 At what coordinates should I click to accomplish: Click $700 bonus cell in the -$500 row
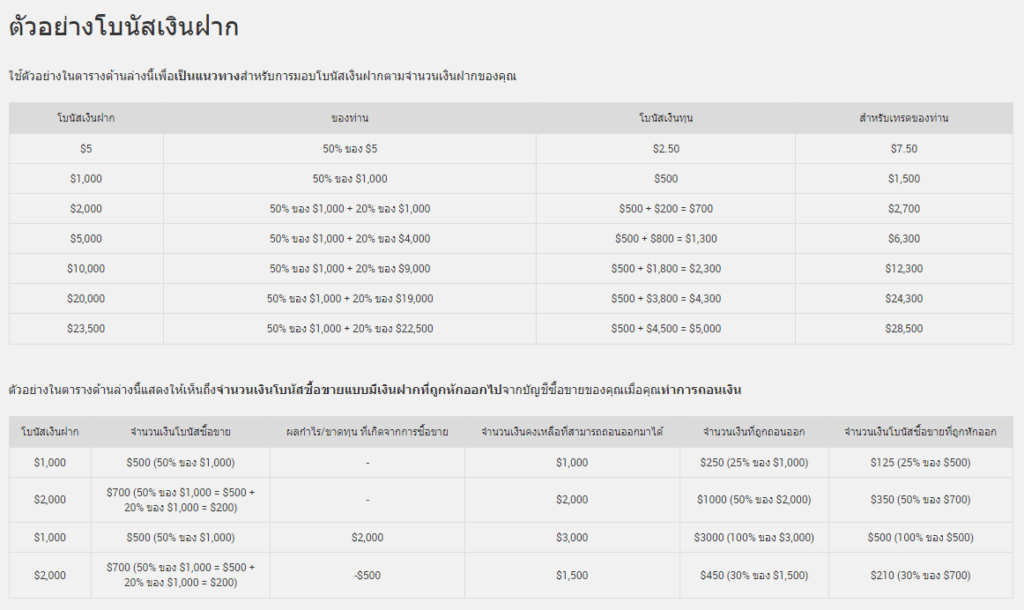[x=180, y=575]
